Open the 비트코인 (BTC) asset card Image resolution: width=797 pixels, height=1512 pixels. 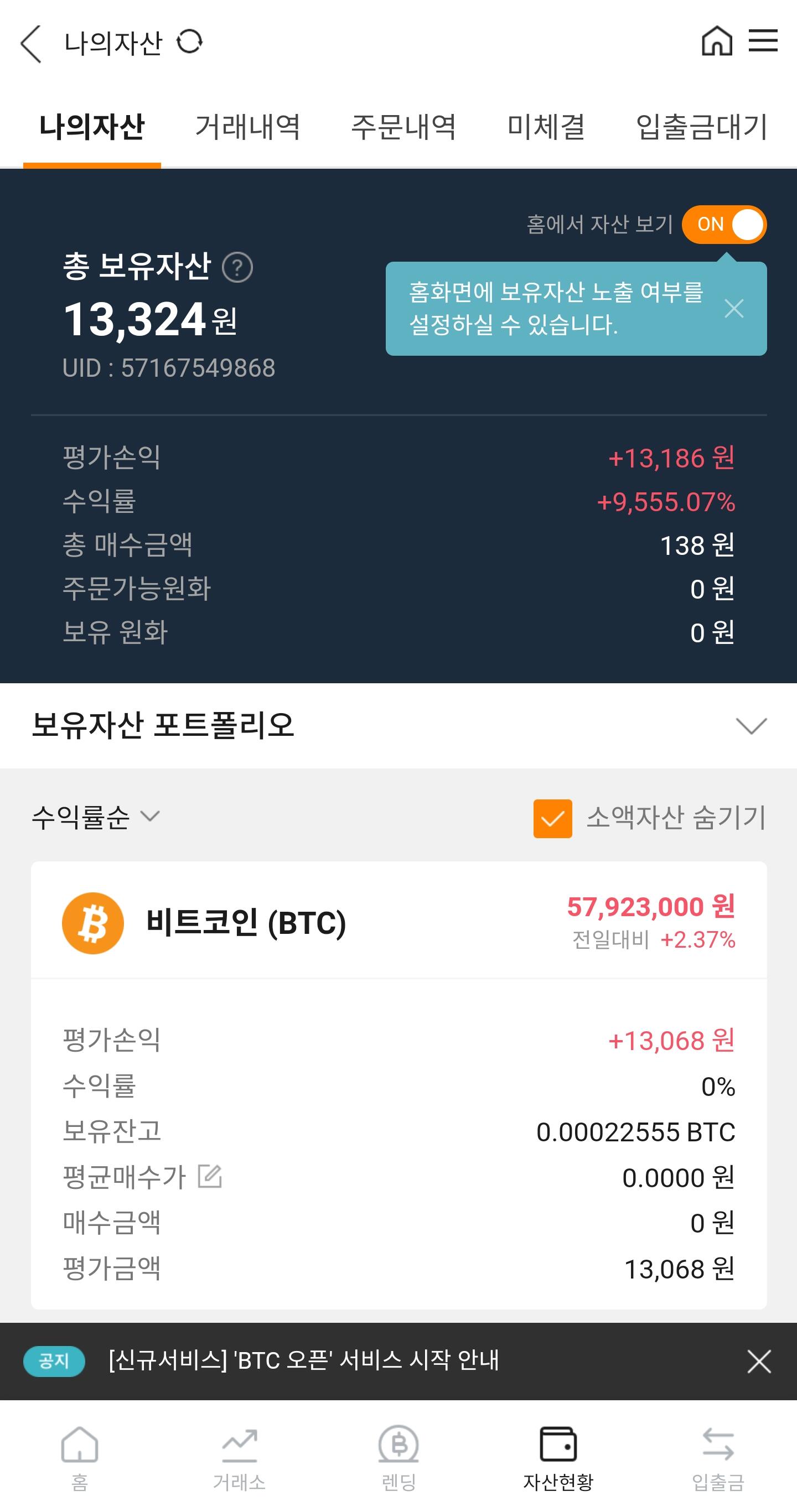(x=246, y=923)
